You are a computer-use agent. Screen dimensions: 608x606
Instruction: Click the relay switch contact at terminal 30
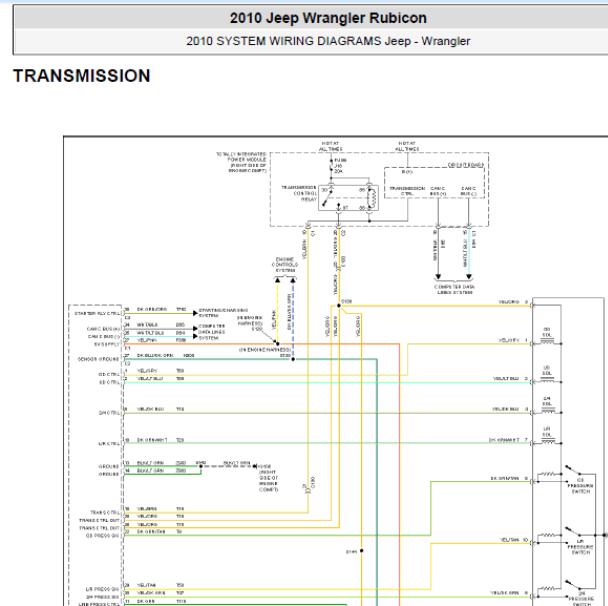326,197
